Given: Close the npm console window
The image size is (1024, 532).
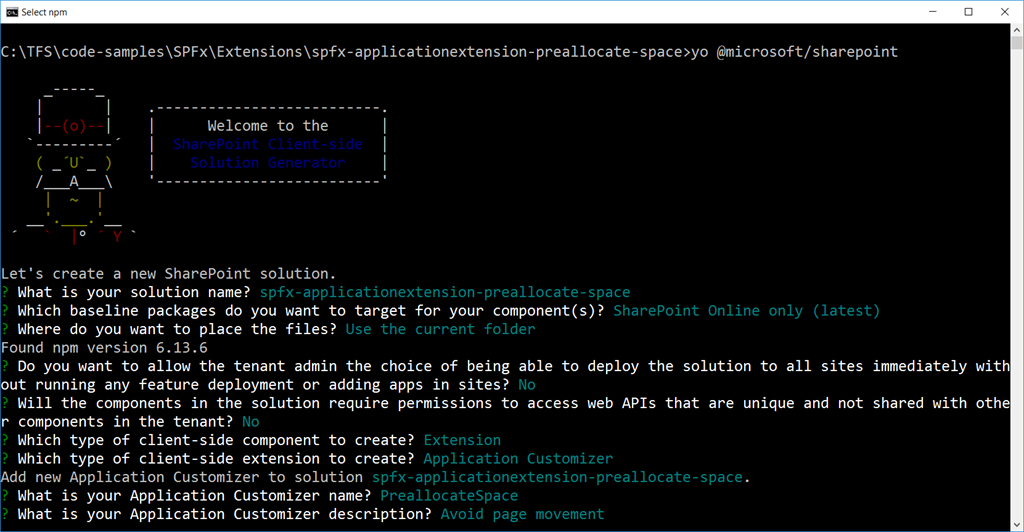Looking at the screenshot, I should click(x=1004, y=12).
